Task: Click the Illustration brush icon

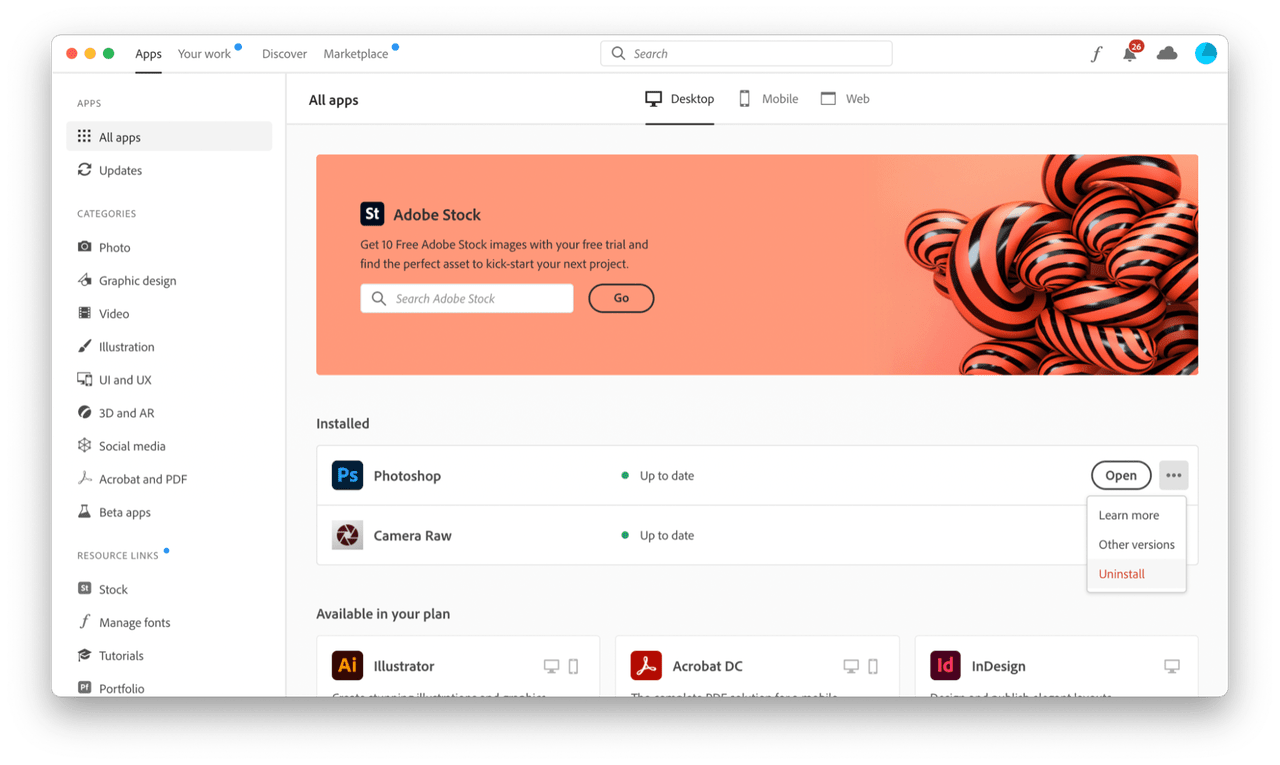Action: point(84,346)
